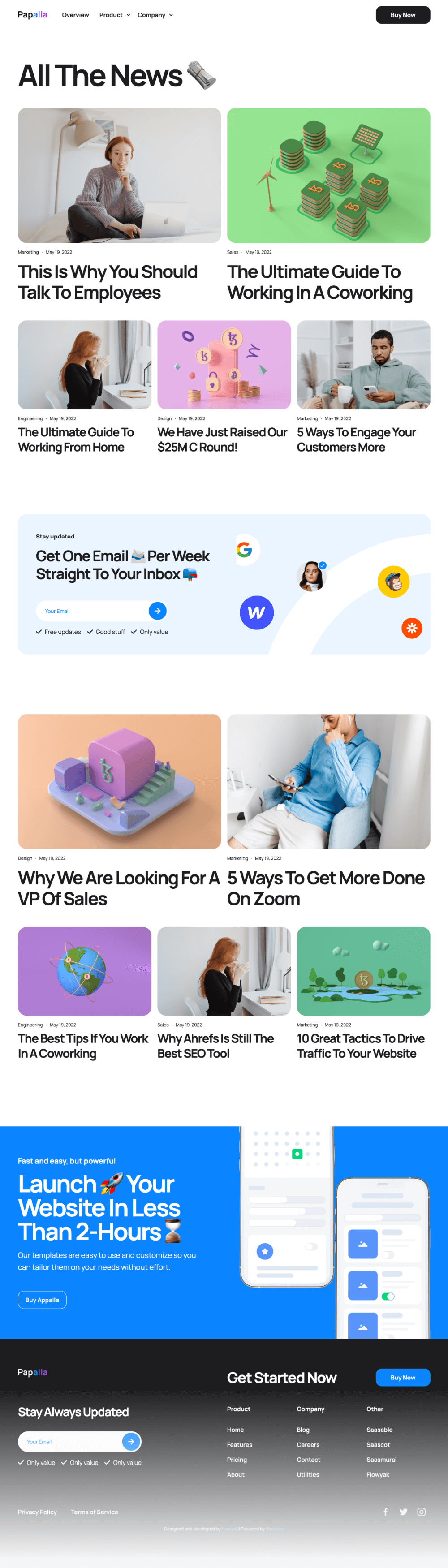This screenshot has width=448, height=1568.
Task: Click the Mailchimp monkey icon
Action: pos(393,582)
